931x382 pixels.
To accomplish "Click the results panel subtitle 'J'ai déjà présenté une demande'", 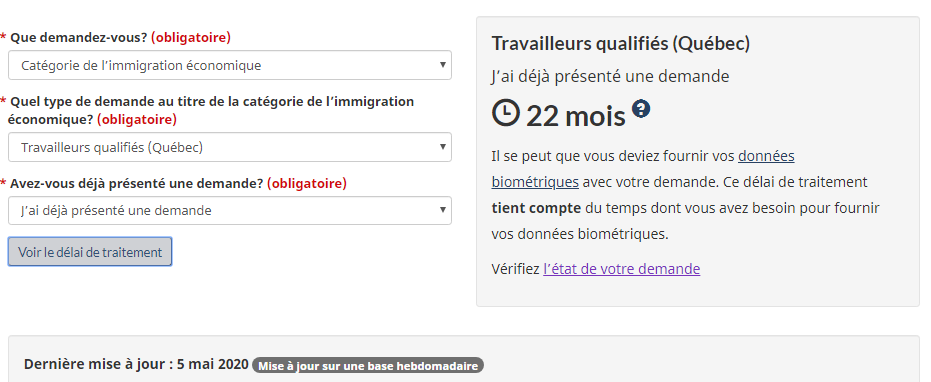I will pyautogui.click(x=610, y=76).
